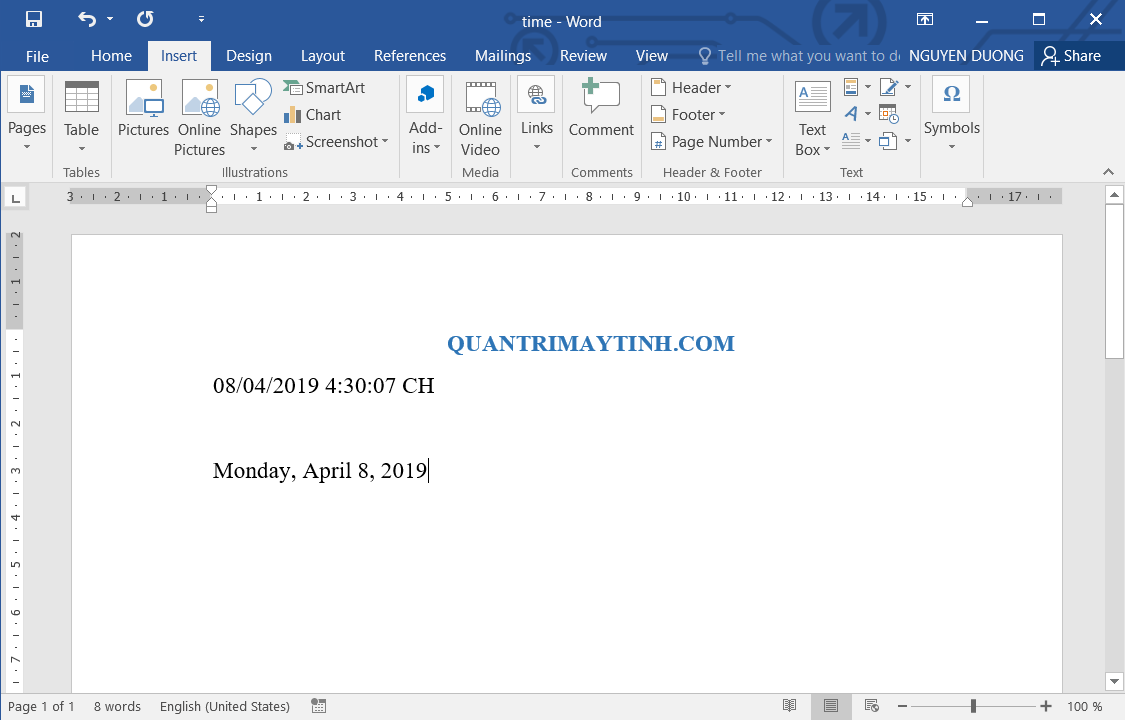Switch to the Home tab

coord(111,56)
